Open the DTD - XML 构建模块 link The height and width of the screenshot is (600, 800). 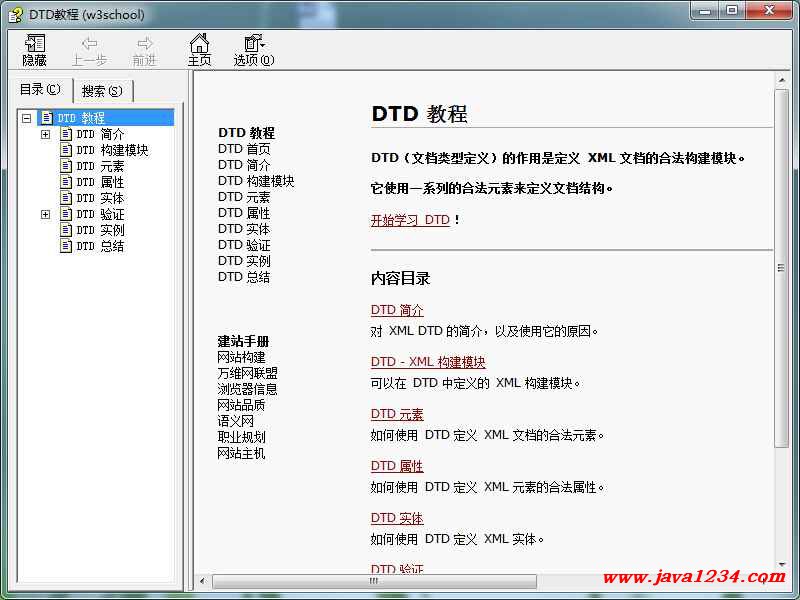pyautogui.click(x=428, y=362)
